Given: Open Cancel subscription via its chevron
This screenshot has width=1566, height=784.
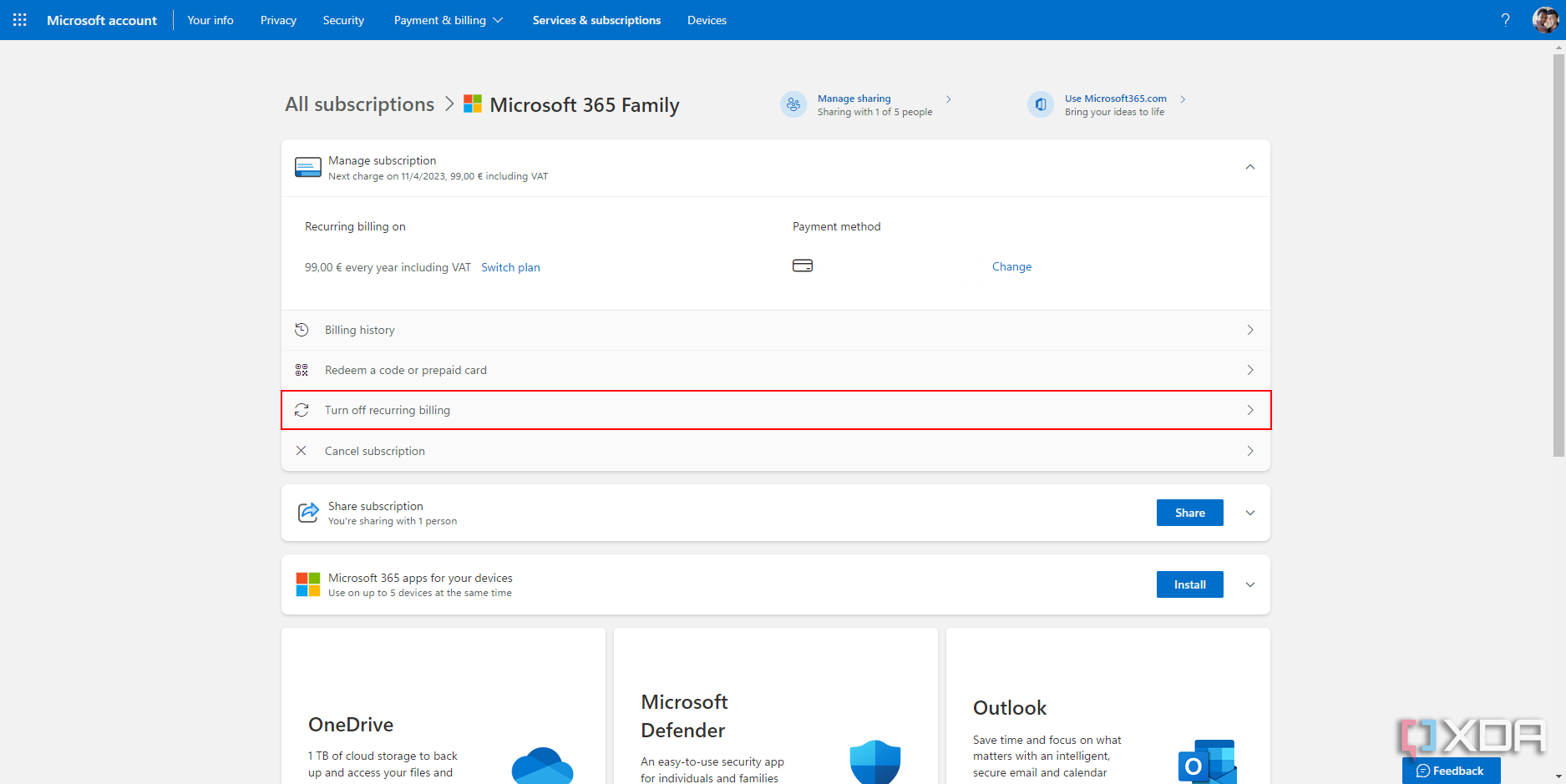Looking at the screenshot, I should (1250, 451).
